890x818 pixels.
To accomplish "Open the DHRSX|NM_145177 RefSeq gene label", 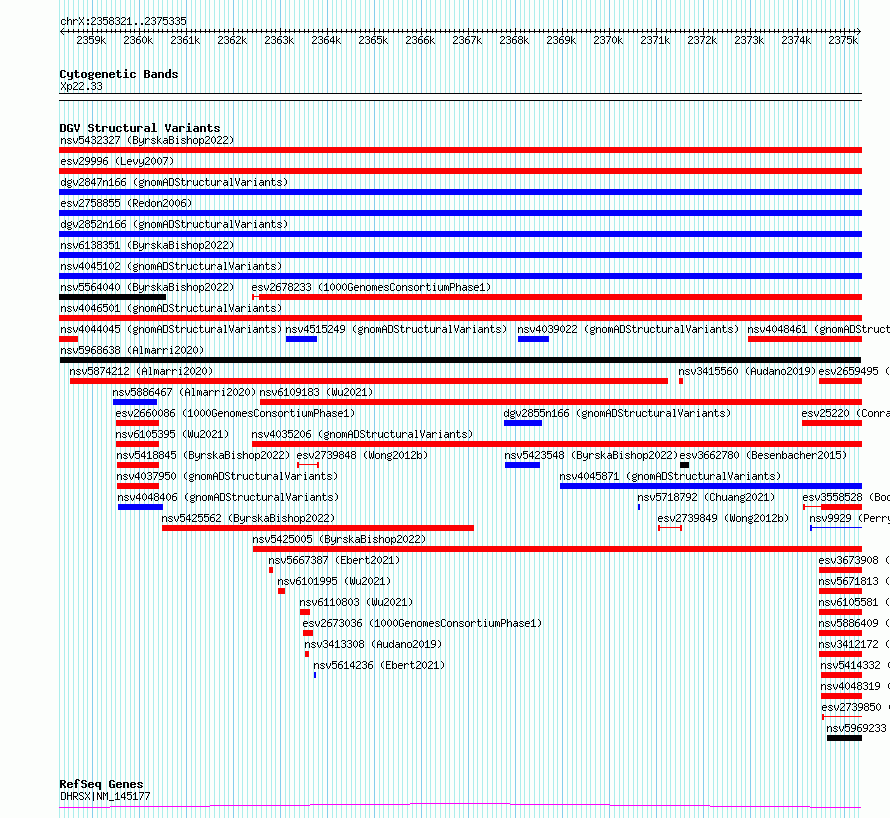I will [x=105, y=796].
